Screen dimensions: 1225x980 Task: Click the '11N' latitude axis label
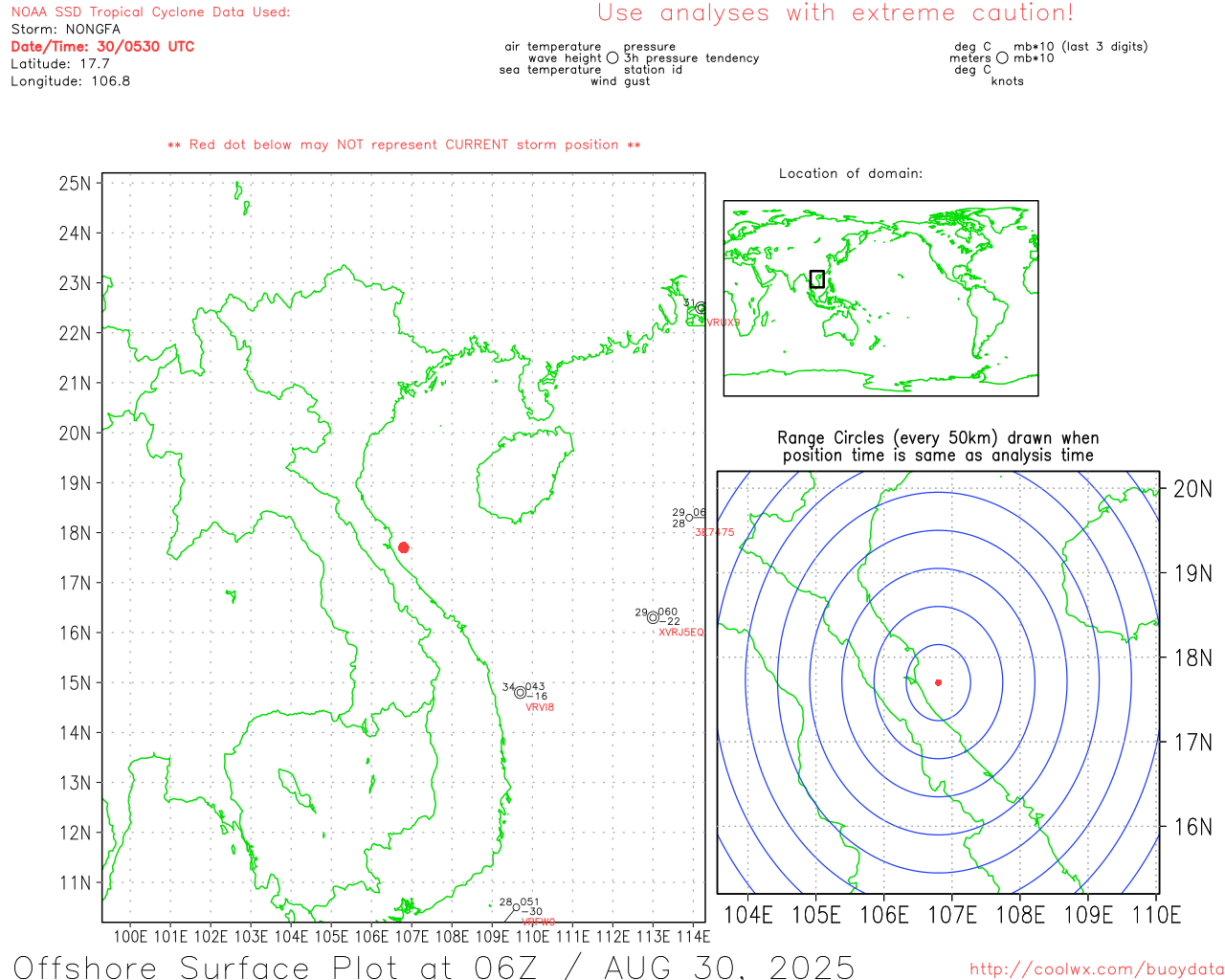pyautogui.click(x=75, y=882)
